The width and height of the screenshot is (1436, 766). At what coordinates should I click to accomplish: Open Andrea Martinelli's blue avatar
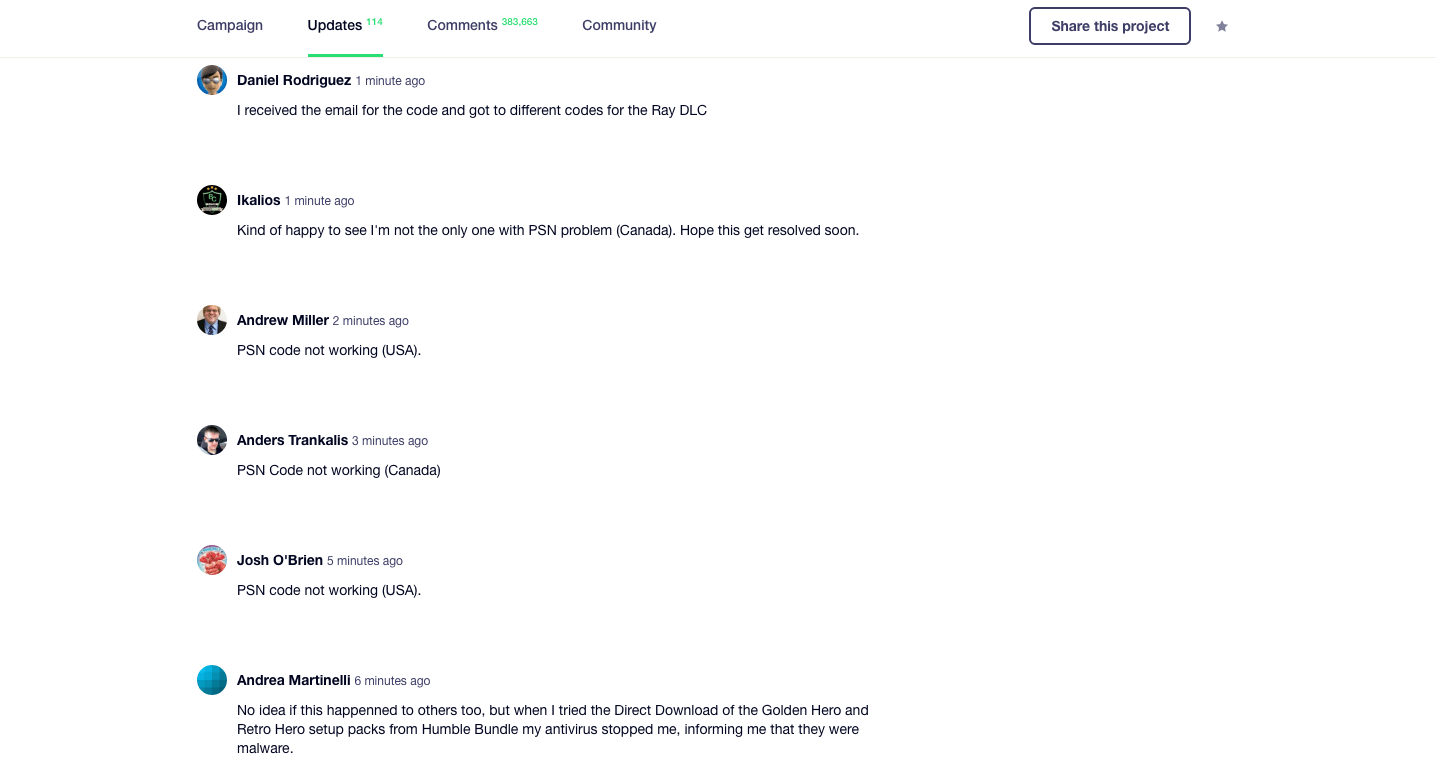pyautogui.click(x=212, y=680)
